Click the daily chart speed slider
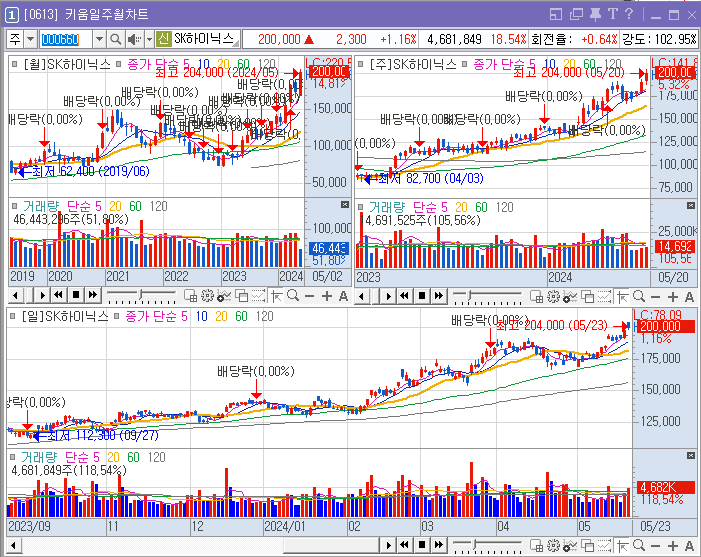Image resolution: width=701 pixels, height=557 pixels. pos(487,545)
